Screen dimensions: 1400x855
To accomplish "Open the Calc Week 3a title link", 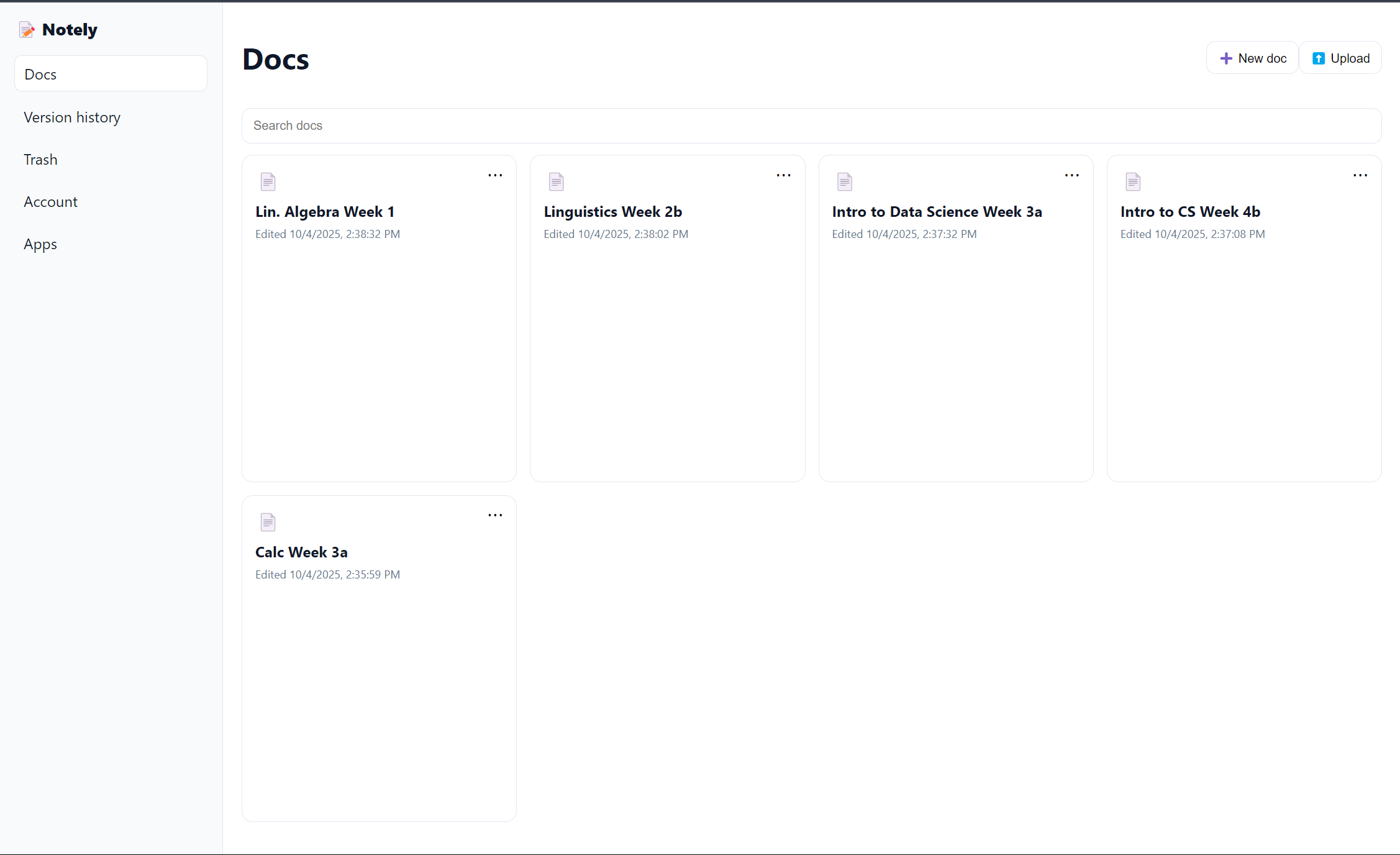I will [x=301, y=552].
